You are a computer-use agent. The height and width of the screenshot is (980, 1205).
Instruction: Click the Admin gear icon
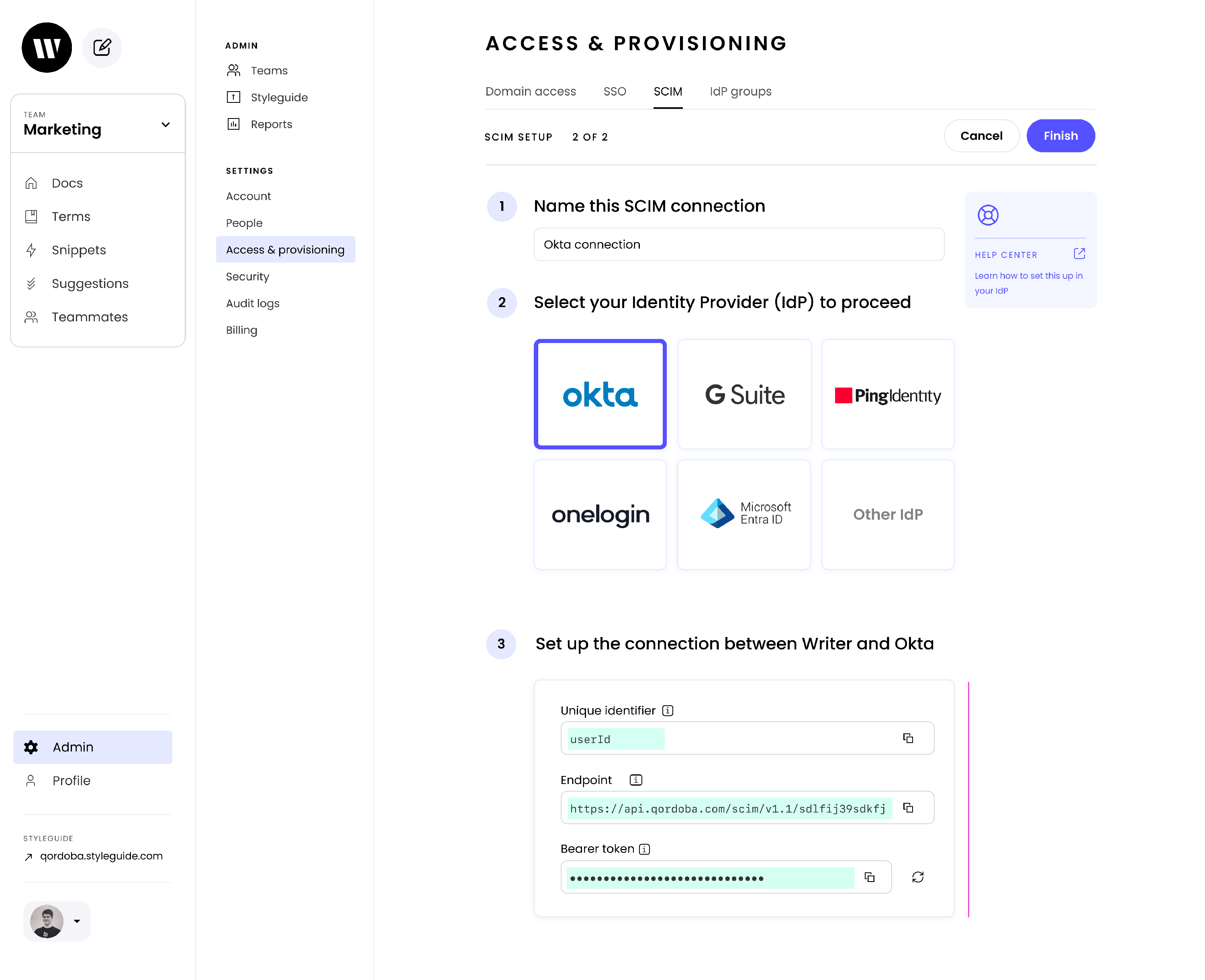(x=31, y=747)
